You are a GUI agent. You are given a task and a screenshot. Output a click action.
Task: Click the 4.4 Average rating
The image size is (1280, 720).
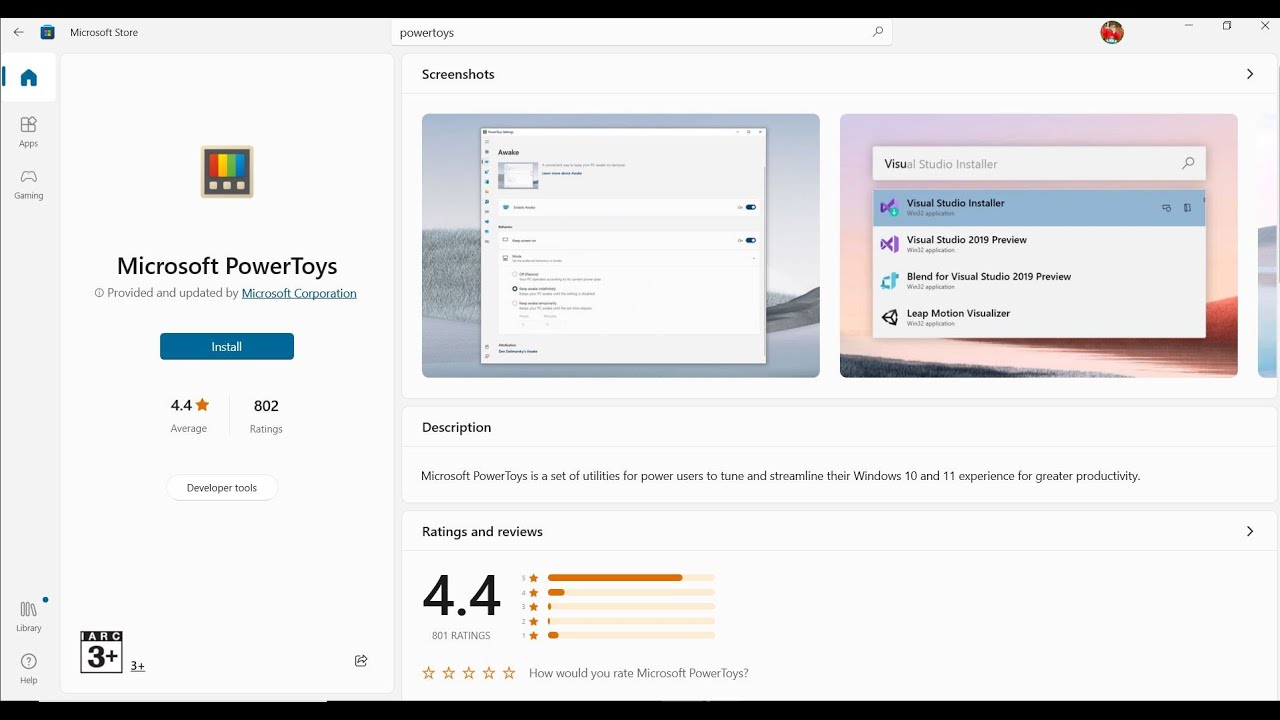pyautogui.click(x=189, y=415)
